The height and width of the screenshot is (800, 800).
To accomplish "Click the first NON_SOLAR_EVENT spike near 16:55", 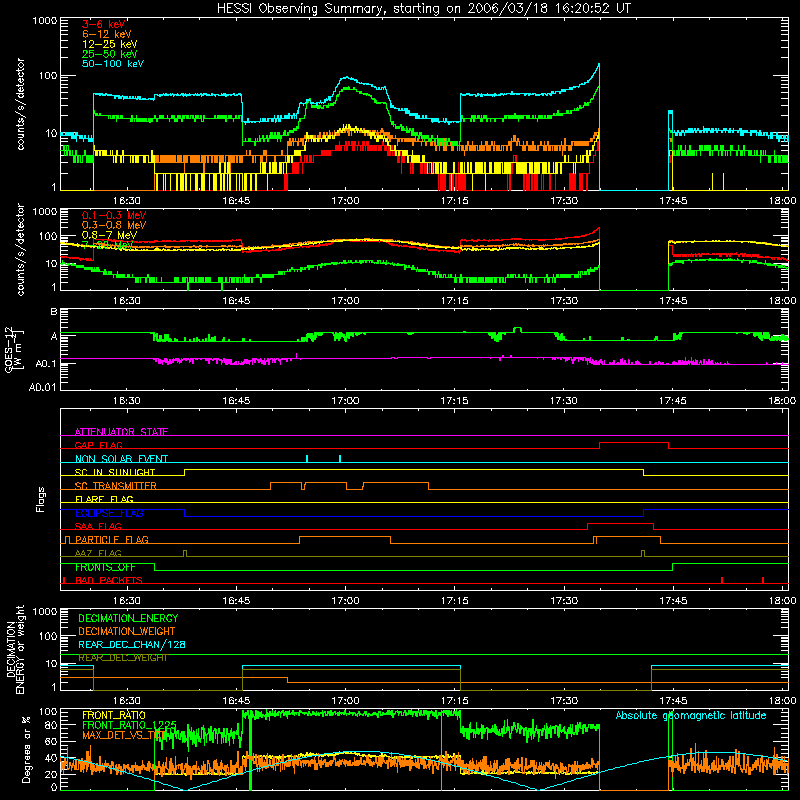I will point(307,458).
